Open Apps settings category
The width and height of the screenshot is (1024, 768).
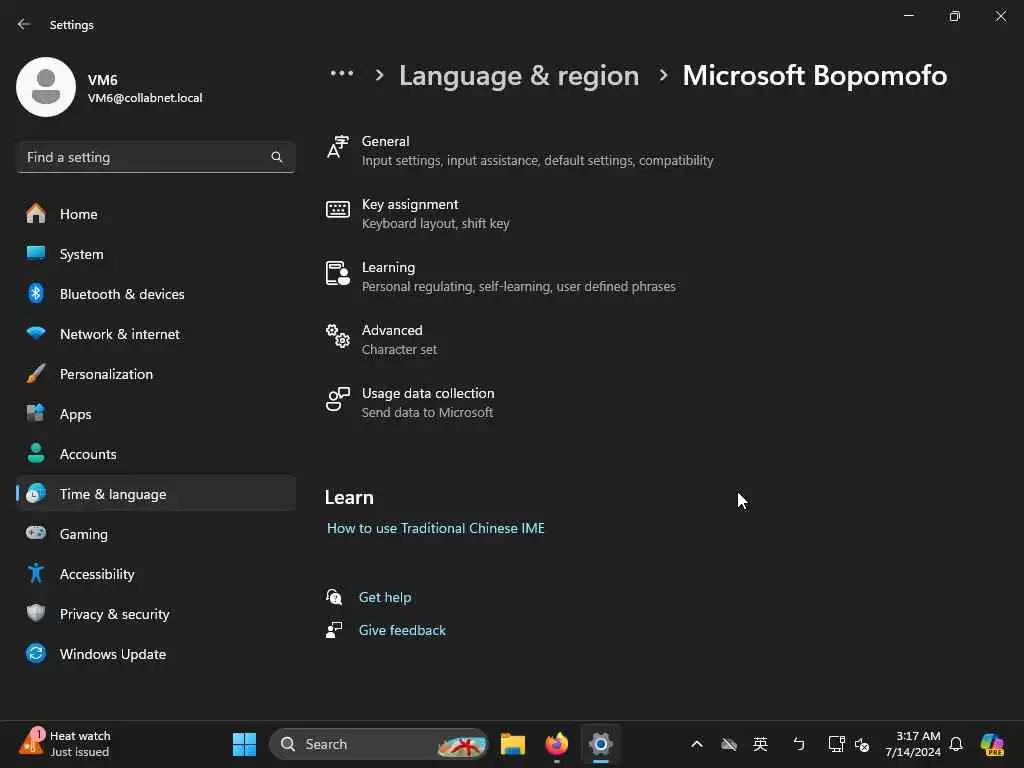[156, 414]
